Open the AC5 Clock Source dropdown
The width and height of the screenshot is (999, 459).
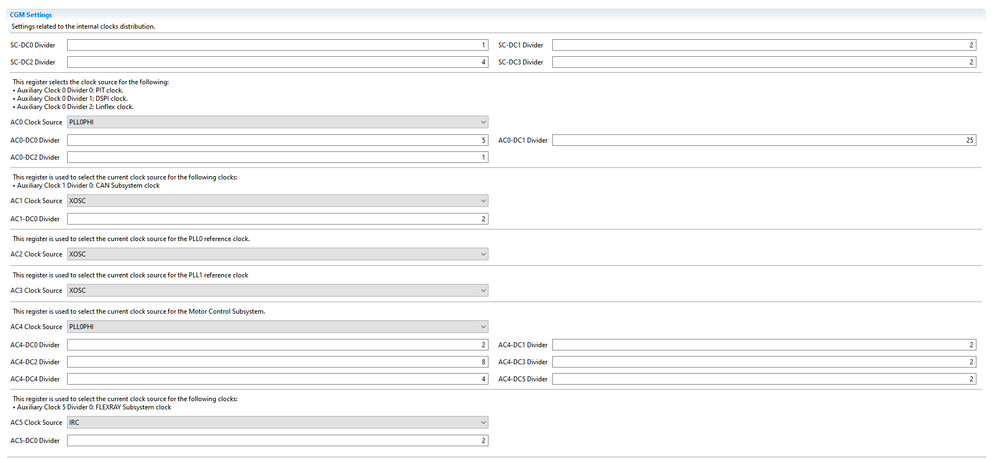[x=278, y=423]
